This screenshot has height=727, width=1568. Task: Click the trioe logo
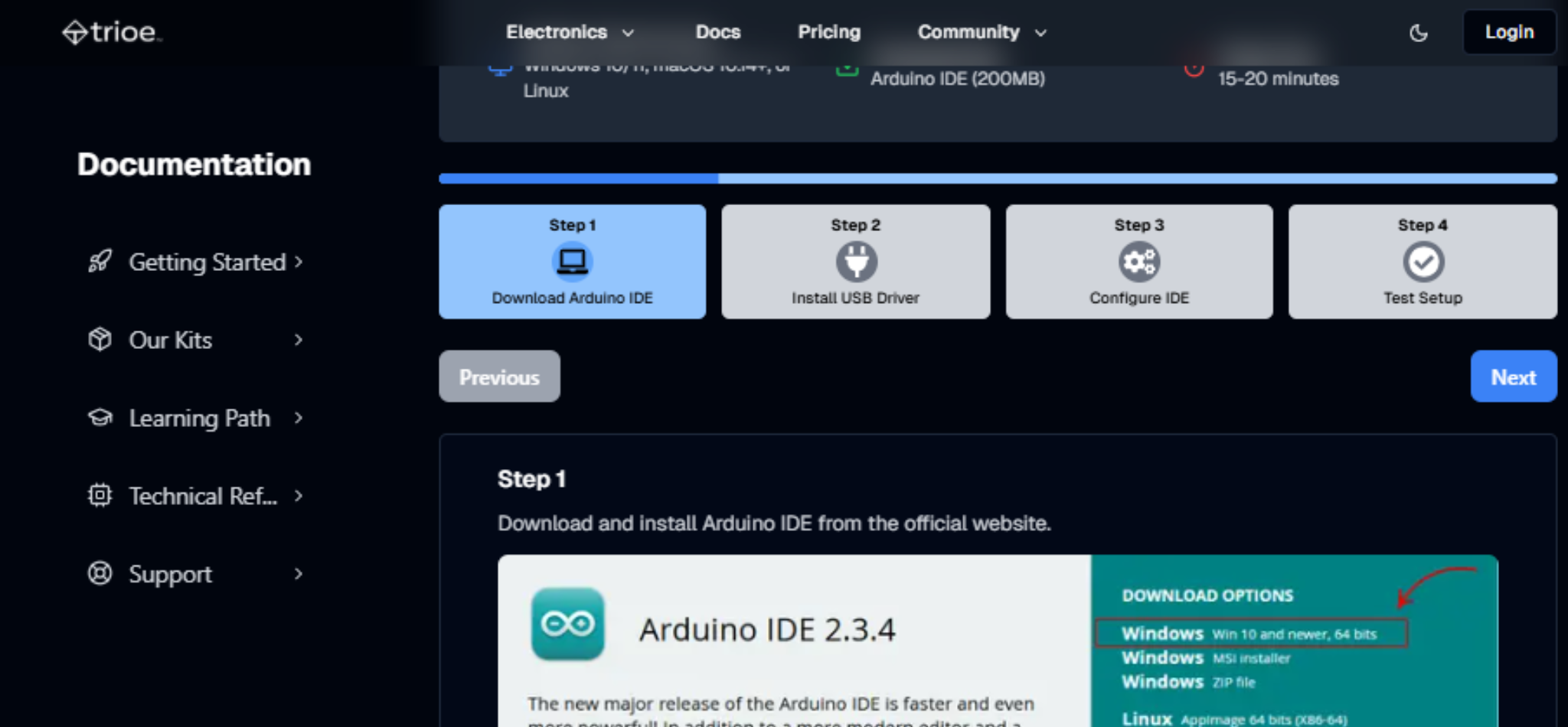tap(112, 32)
